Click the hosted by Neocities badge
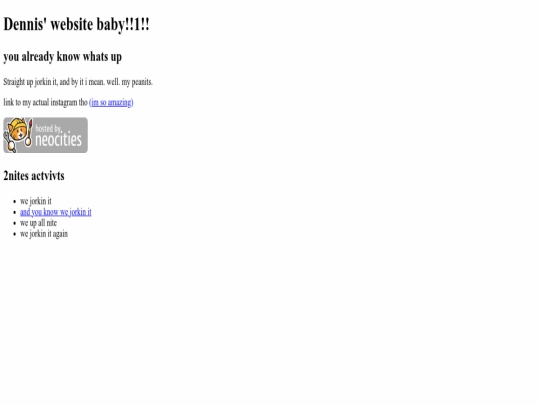This screenshot has height=405, width=540. tap(45, 135)
